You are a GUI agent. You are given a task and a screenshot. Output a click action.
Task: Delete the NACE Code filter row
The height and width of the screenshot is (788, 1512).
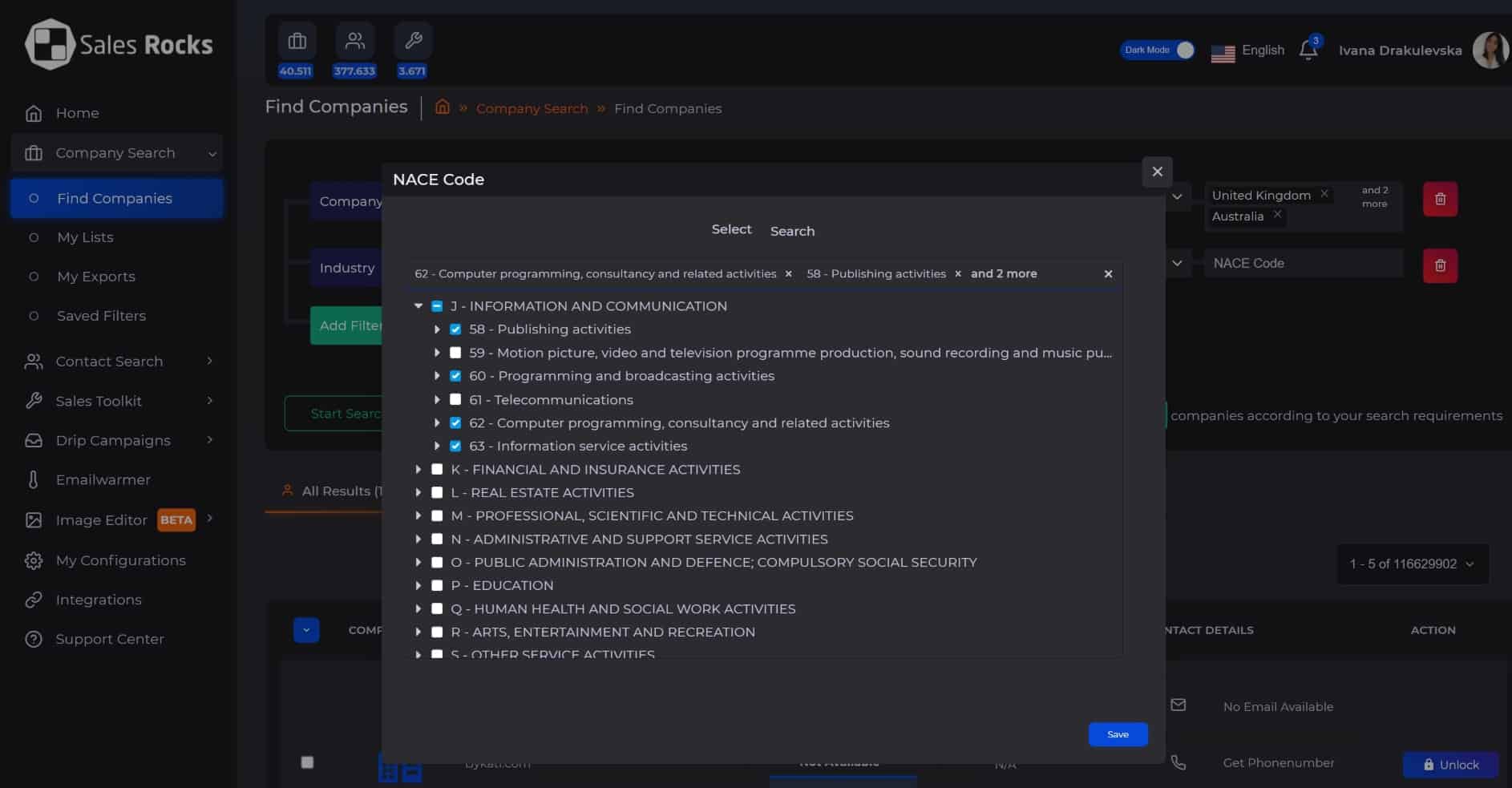(1439, 265)
